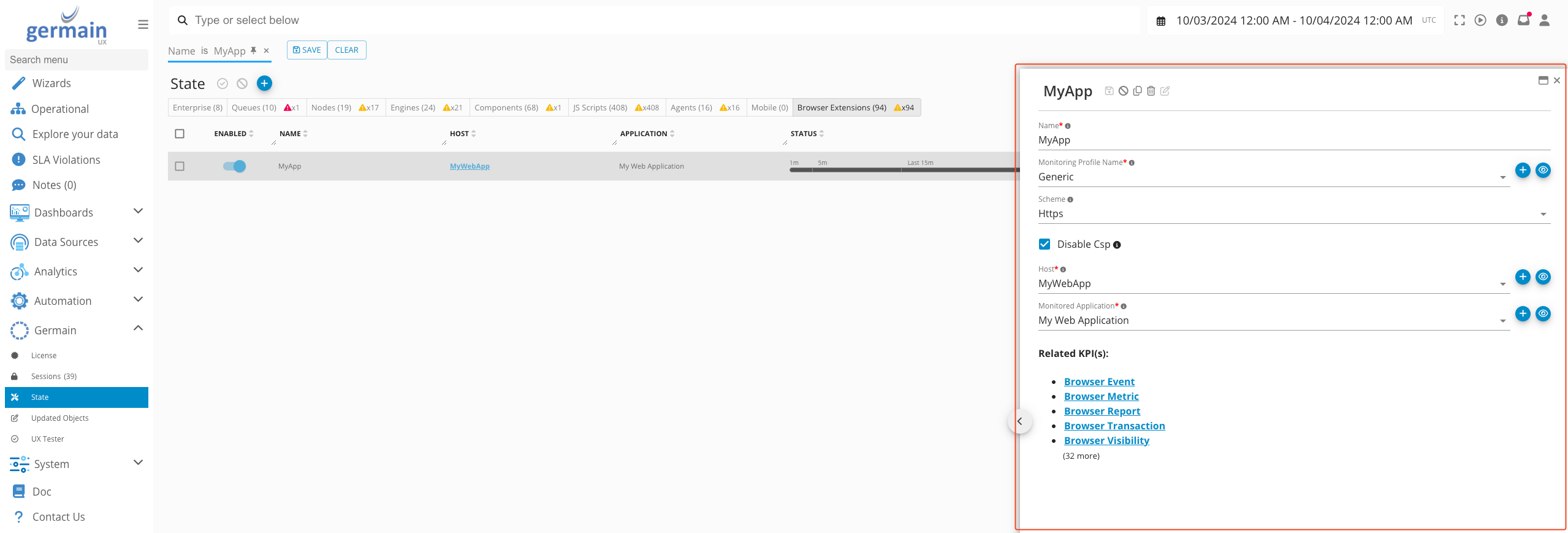Click the duplicate copy icon beside MyApp title
This screenshot has width=1568, height=533.
click(x=1137, y=91)
